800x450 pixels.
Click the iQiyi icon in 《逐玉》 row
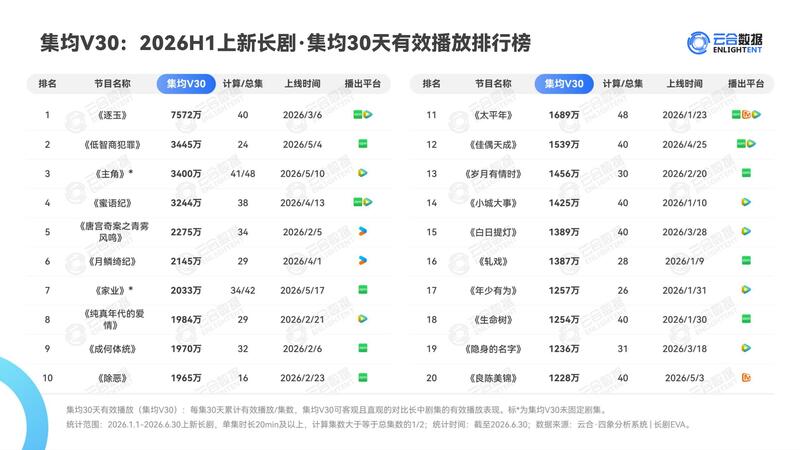tap(358, 115)
